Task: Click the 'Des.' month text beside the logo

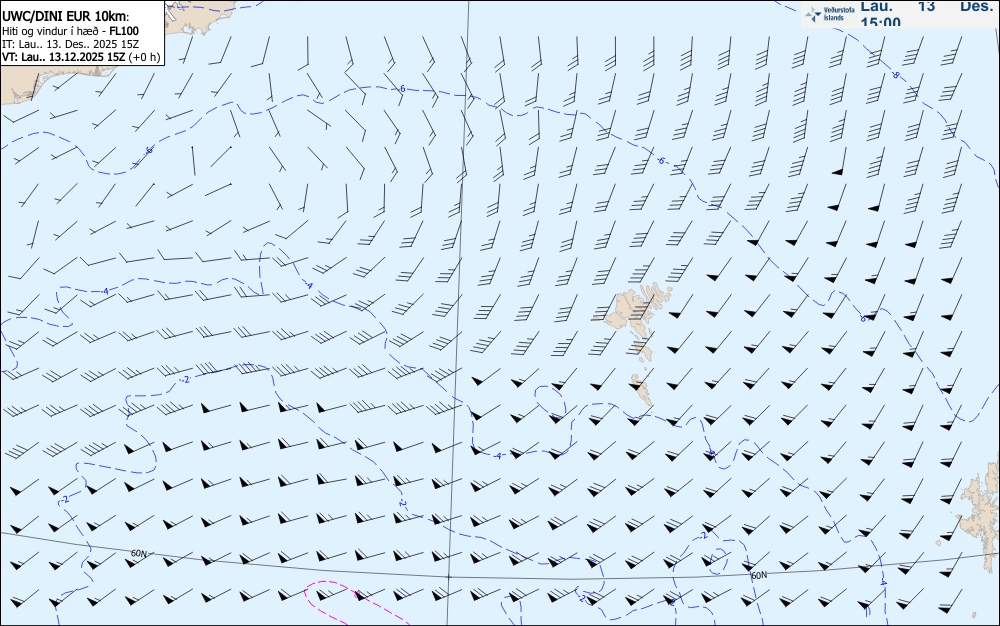Action: (x=976, y=6)
